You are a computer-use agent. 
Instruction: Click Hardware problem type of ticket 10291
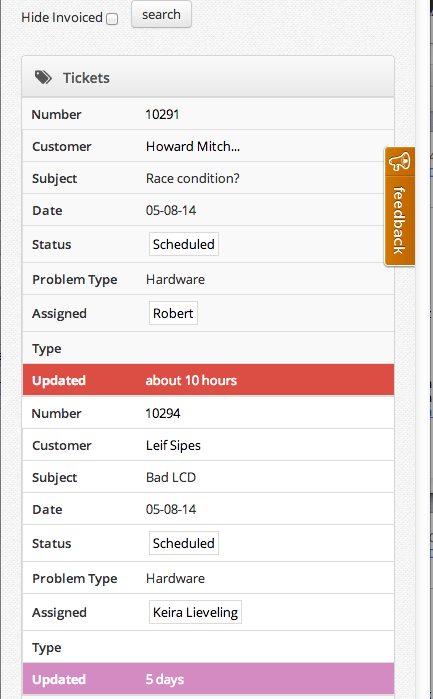175,280
